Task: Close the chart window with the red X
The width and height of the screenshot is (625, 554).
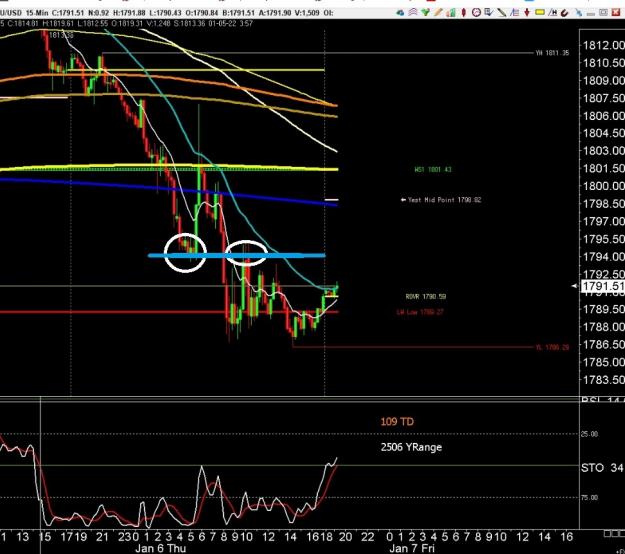Action: (x=617, y=13)
